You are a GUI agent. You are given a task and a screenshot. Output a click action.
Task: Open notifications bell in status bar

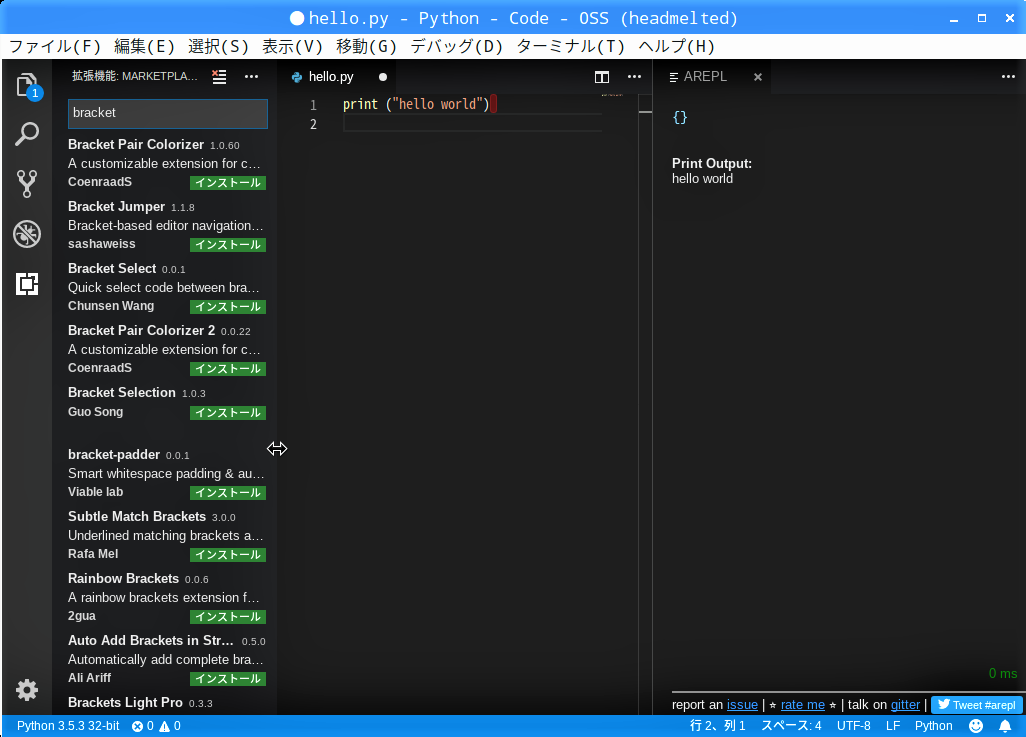1005,726
